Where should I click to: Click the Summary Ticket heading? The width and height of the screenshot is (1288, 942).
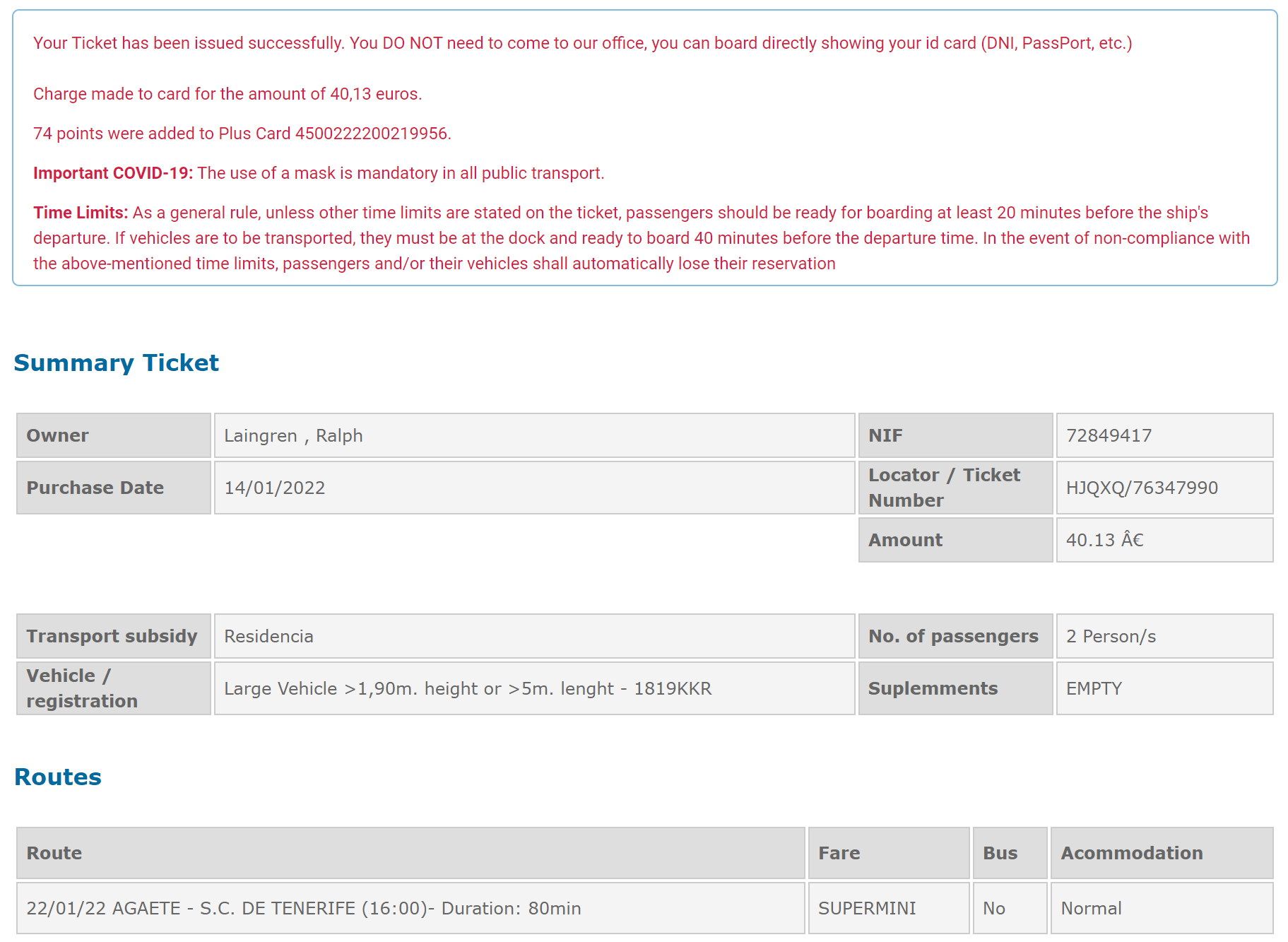pyautogui.click(x=117, y=363)
